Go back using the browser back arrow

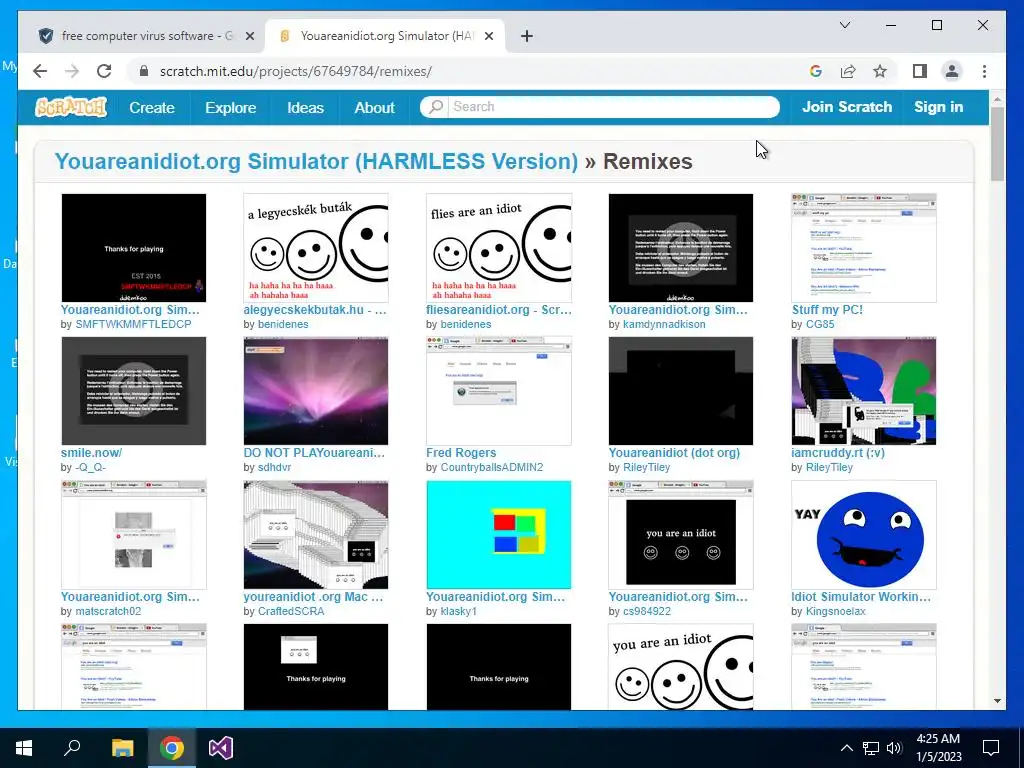[40, 71]
